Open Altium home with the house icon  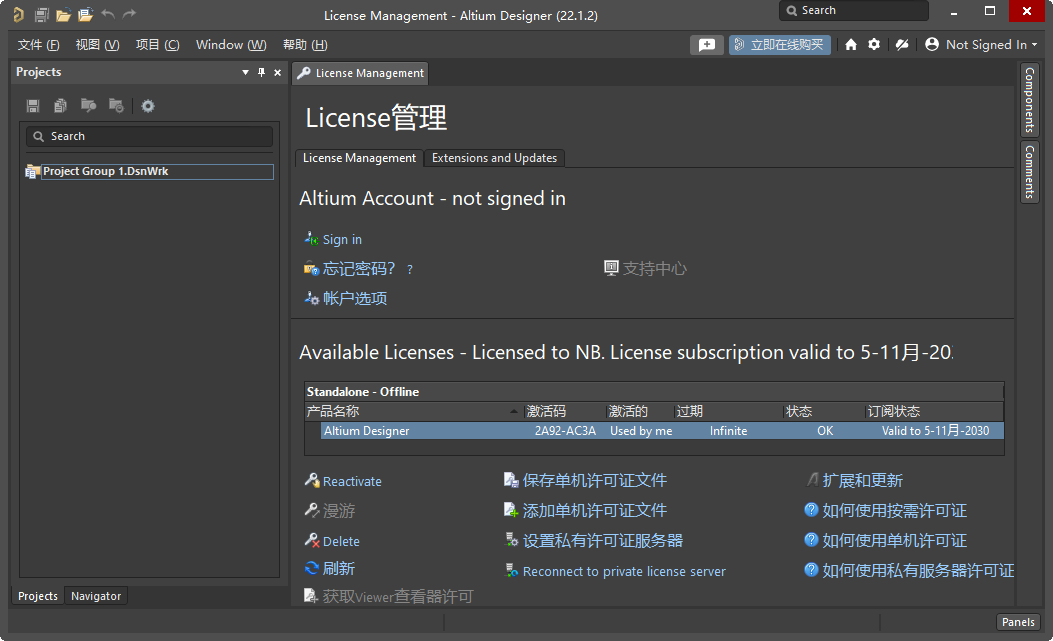pyautogui.click(x=852, y=44)
